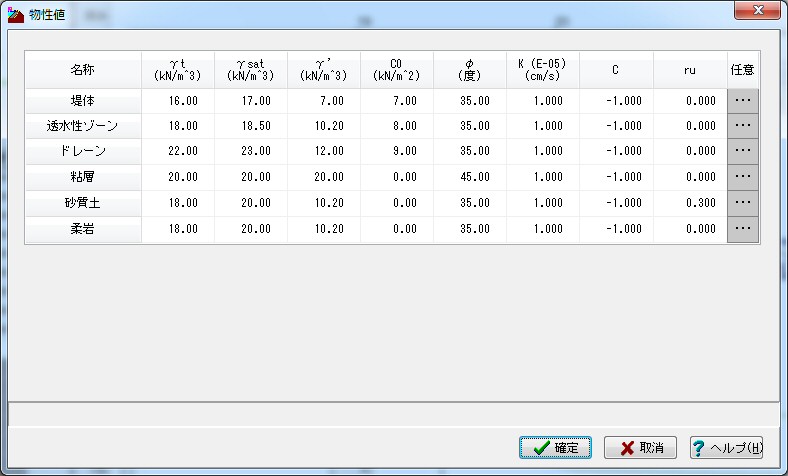
Task: Select the 柔岩 name cell
Action: [x=83, y=229]
